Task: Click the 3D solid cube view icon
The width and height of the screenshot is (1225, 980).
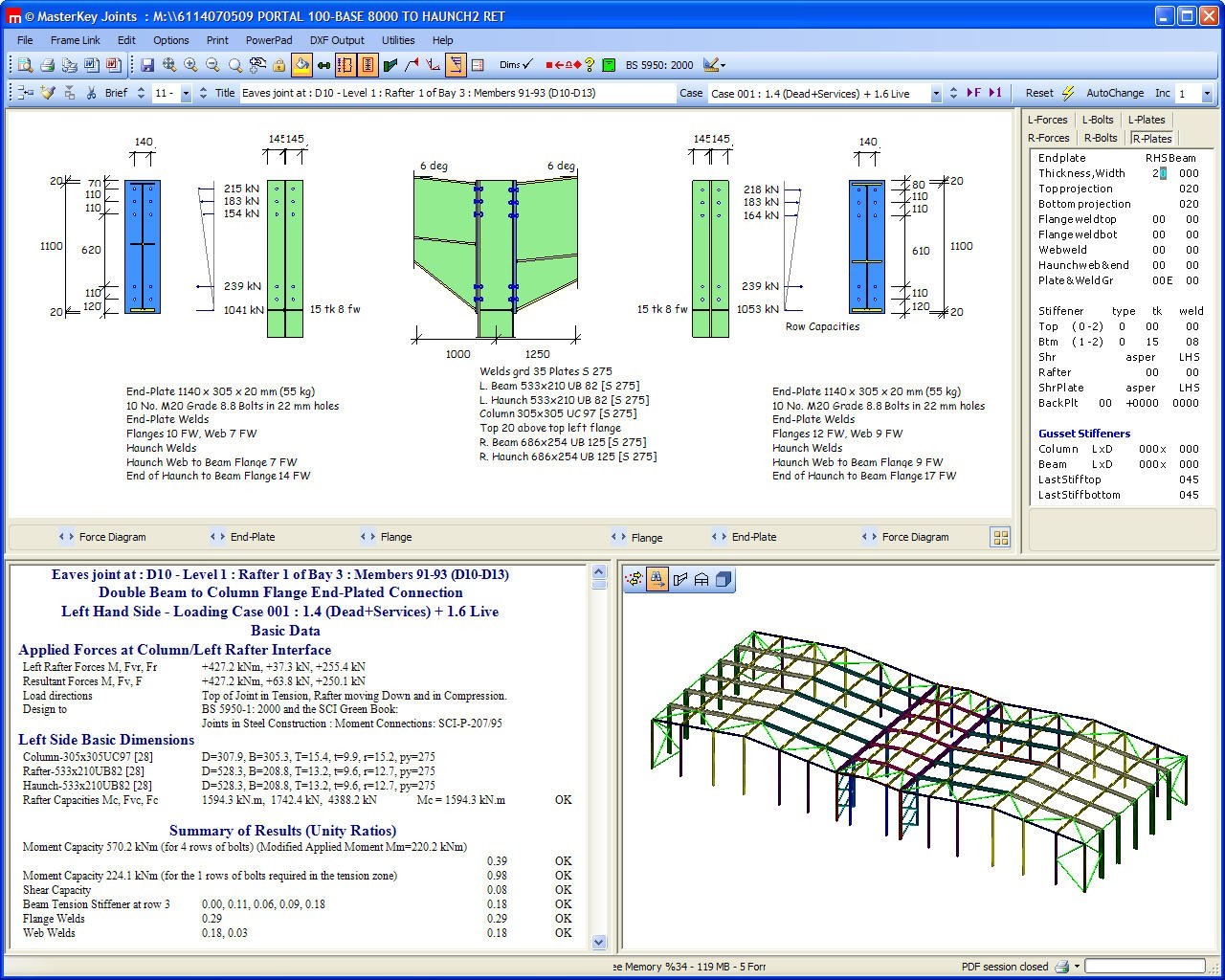Action: click(x=724, y=579)
